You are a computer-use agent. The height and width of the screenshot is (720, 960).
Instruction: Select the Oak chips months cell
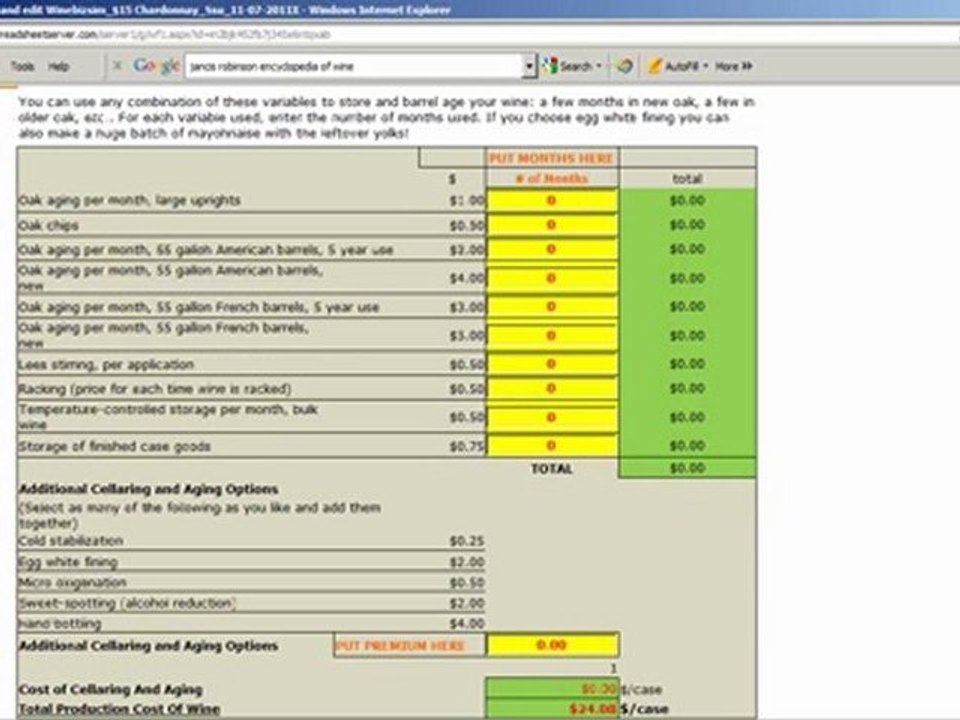pos(552,225)
